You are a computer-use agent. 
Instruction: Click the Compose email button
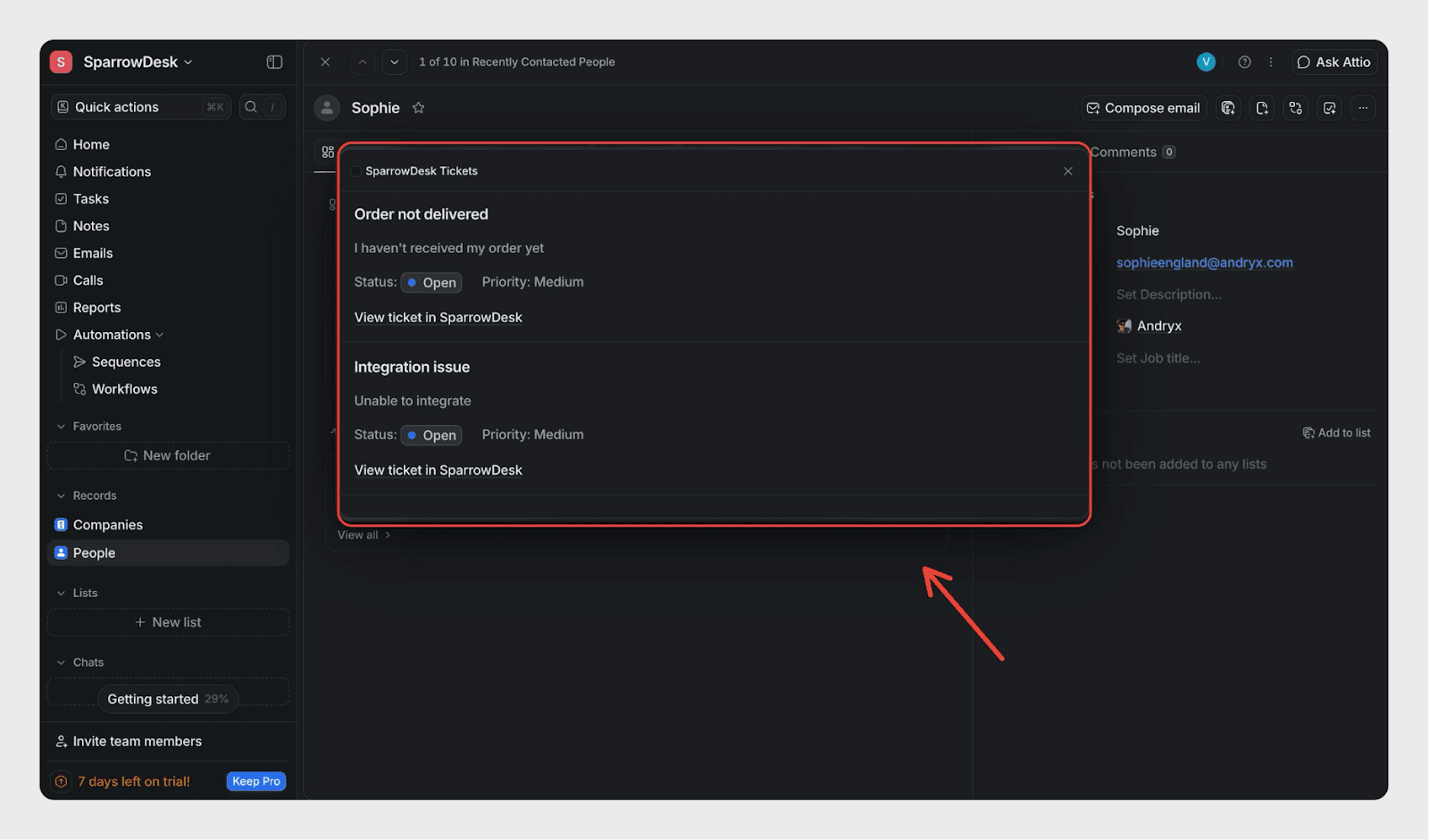[1142, 108]
